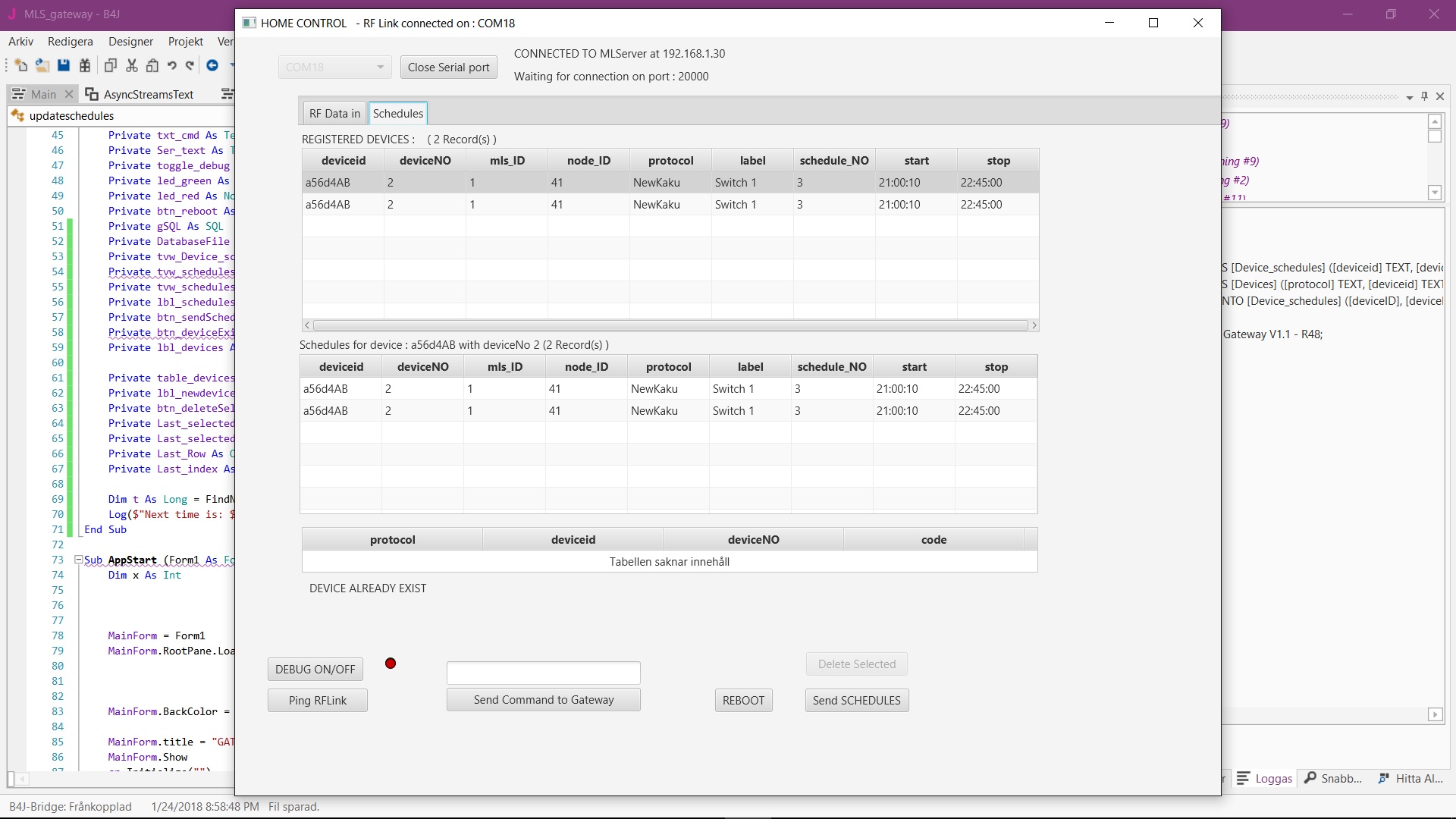Click the Cut scissors icon
Image resolution: width=1456 pixels, height=819 pixels.
pyautogui.click(x=132, y=66)
